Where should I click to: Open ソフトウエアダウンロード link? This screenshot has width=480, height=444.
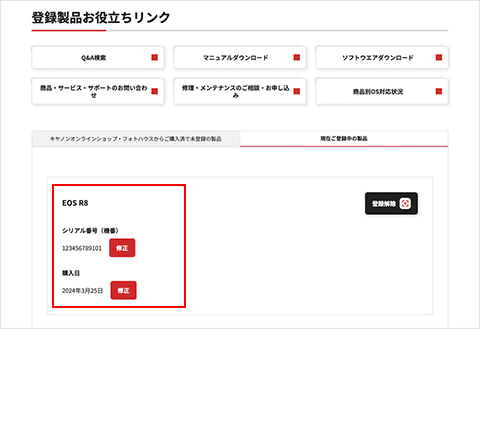[382, 58]
